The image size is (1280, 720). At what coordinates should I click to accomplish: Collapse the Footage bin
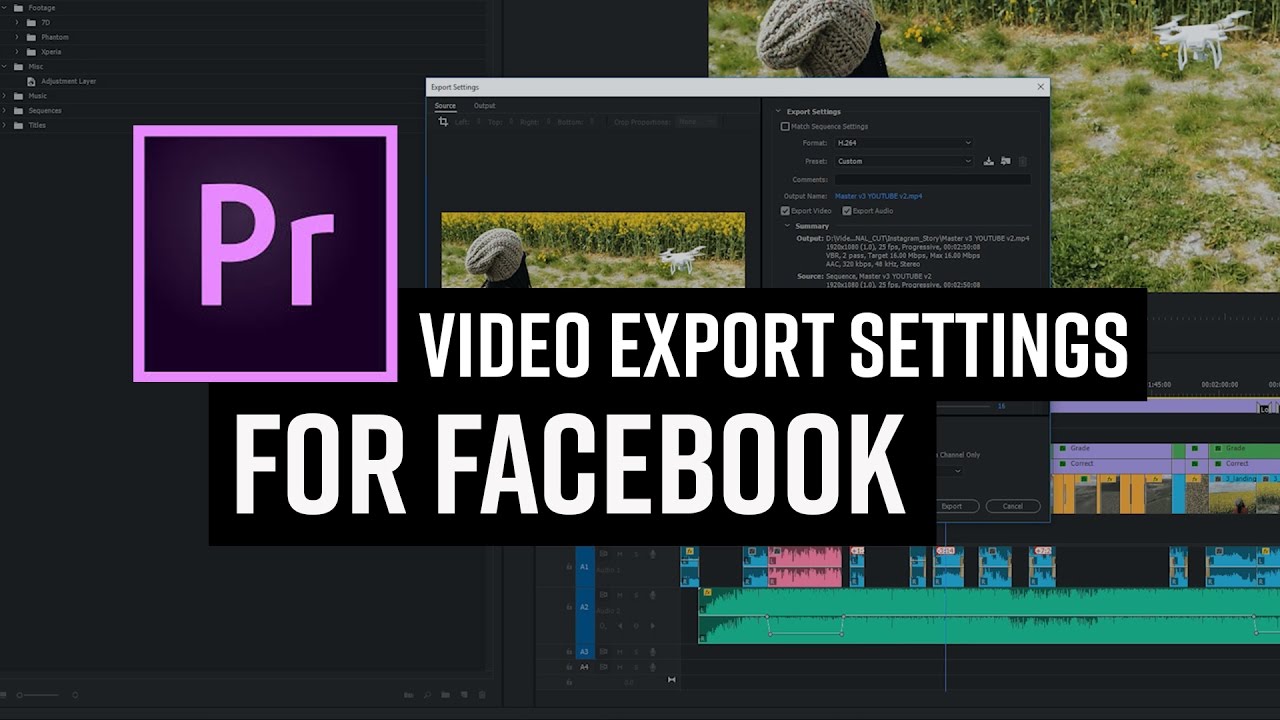click(x=5, y=8)
